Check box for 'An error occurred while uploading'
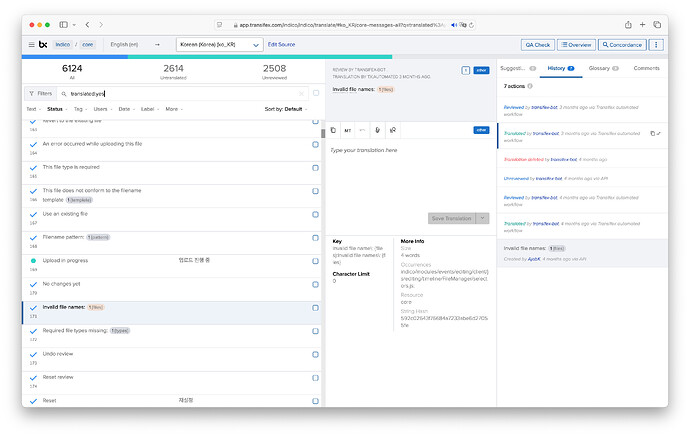Image resolution: width=690 pixels, height=435 pixels. point(316,144)
